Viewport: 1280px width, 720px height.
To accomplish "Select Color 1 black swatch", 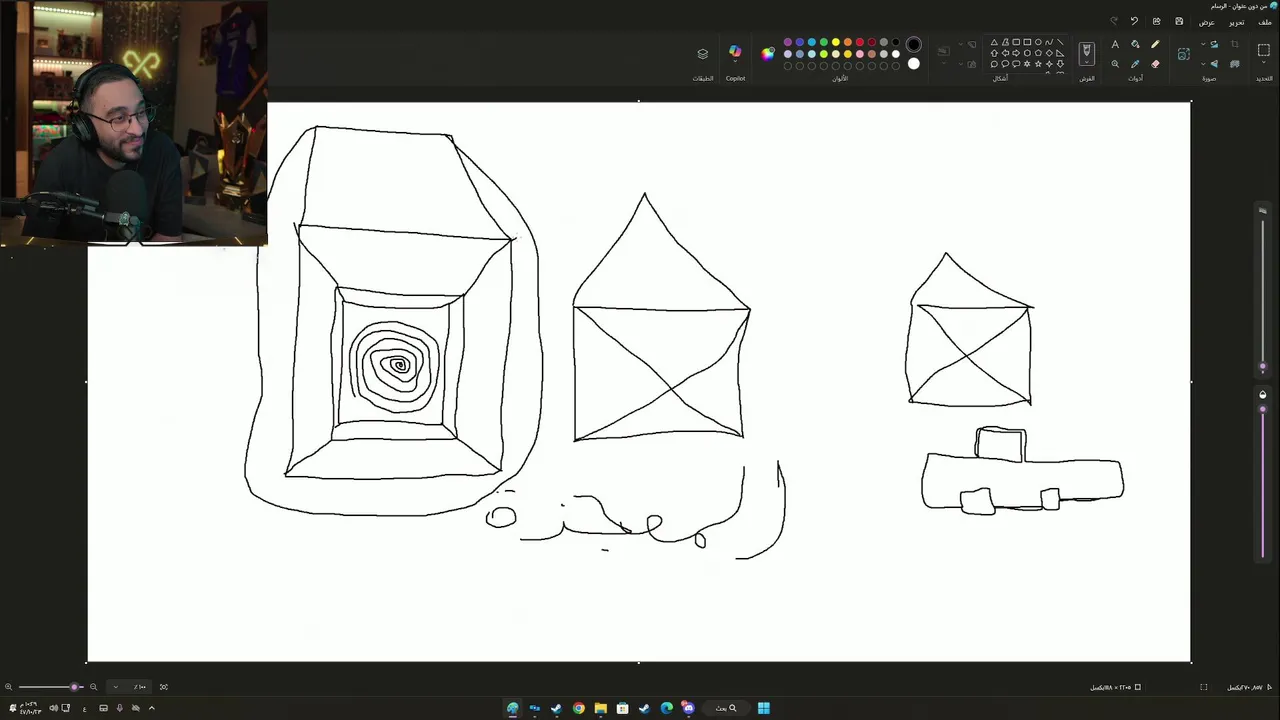I will pos(914,44).
